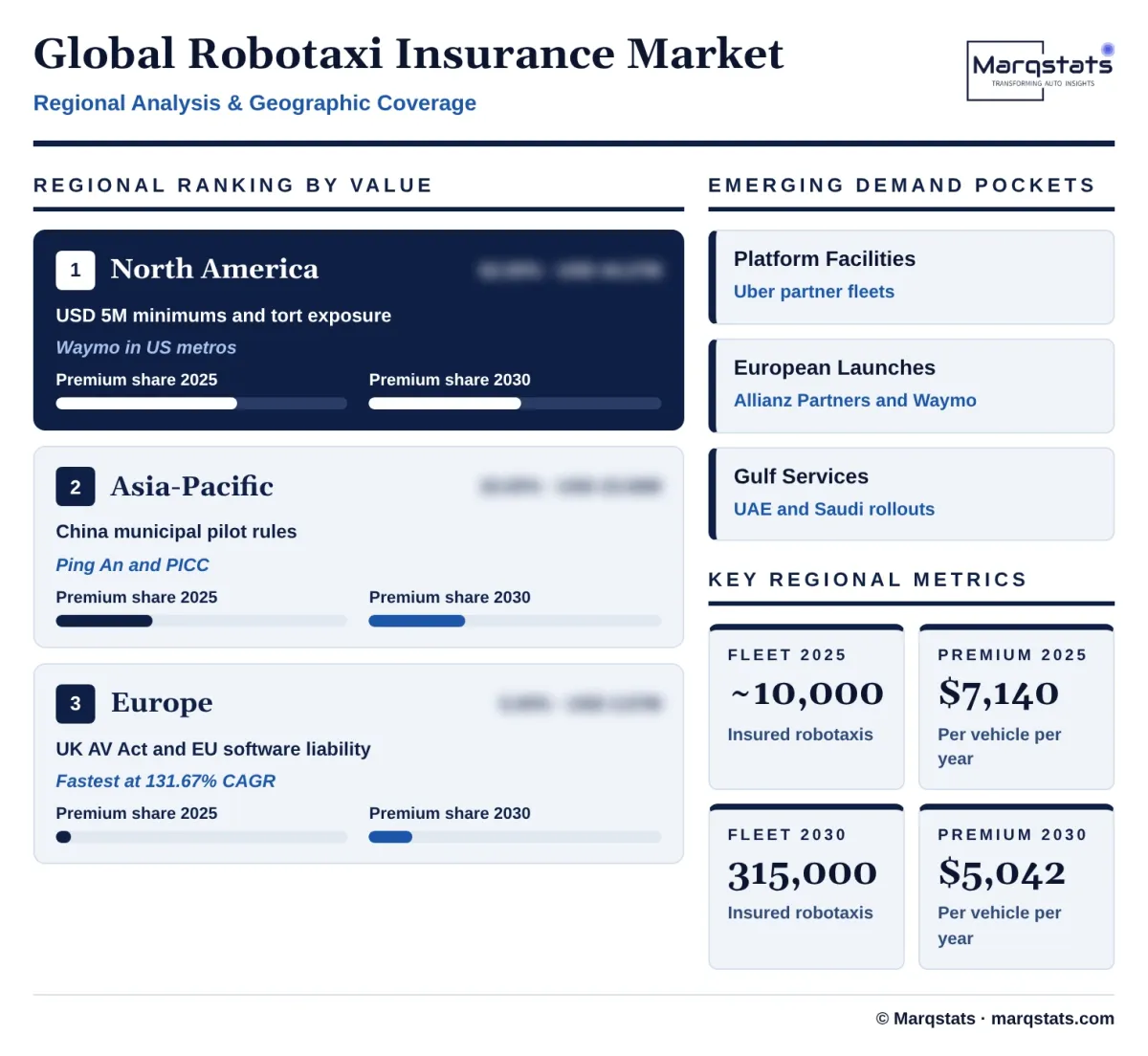Click Emerging Demand Pockets section header
Viewport: 1148px width, 1056px height.
pos(902,186)
